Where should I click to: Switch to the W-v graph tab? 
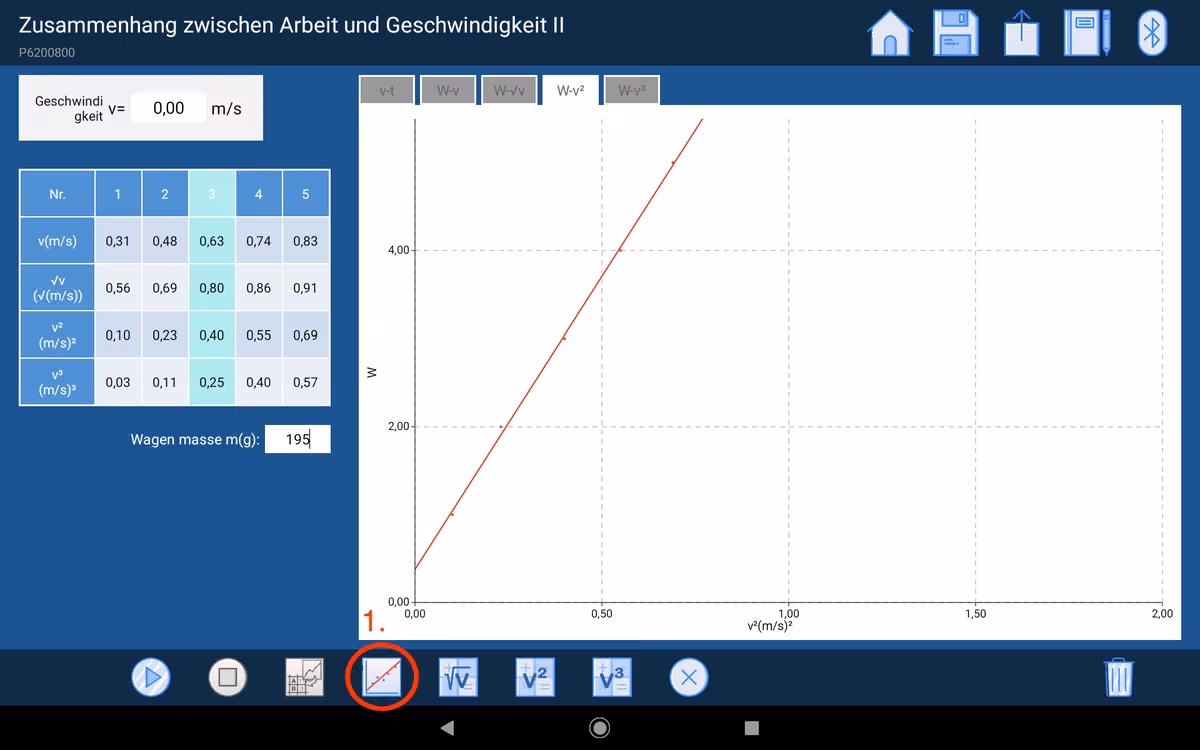pyautogui.click(x=447, y=90)
